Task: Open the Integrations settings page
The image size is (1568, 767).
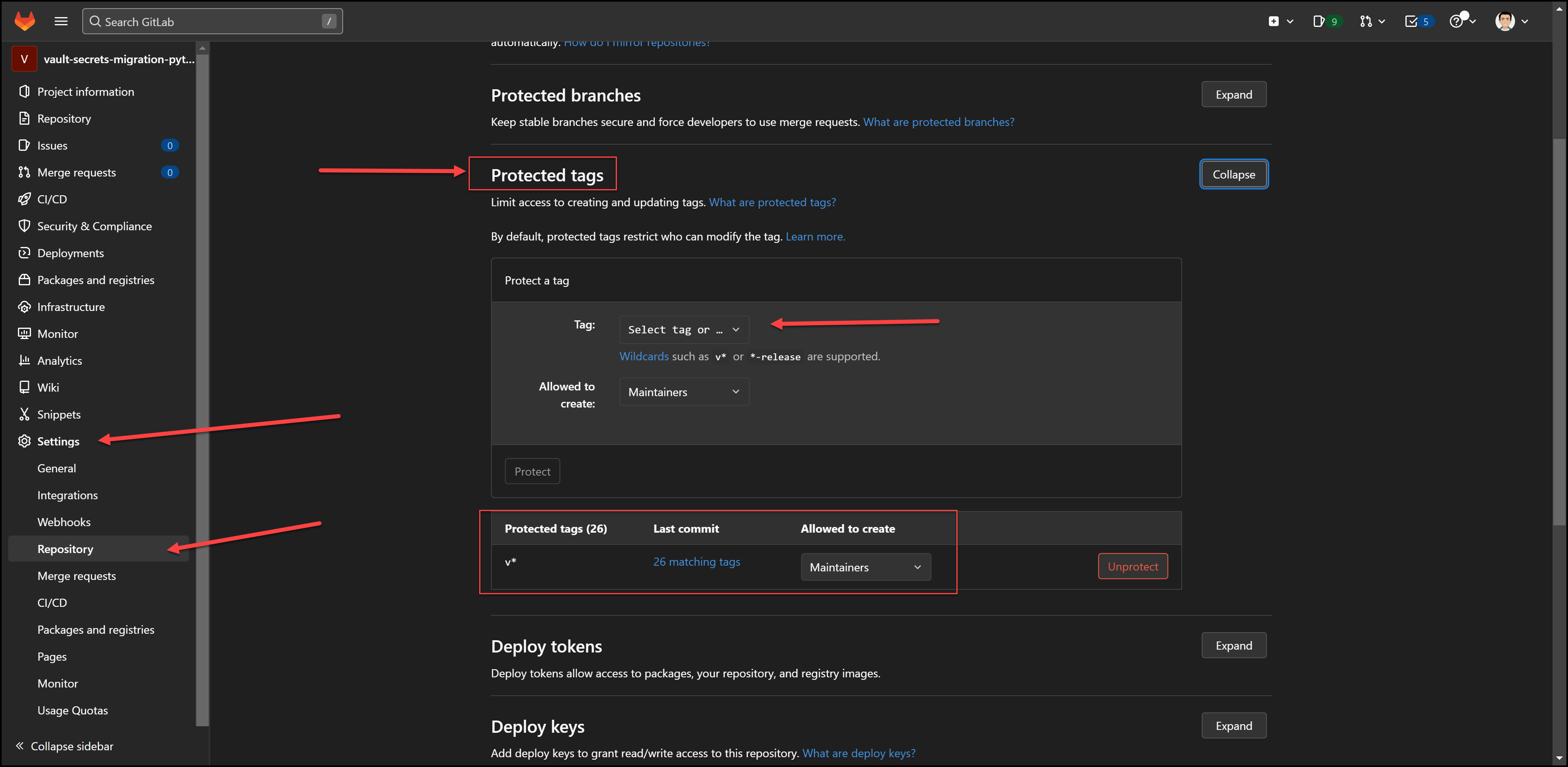Action: (68, 495)
